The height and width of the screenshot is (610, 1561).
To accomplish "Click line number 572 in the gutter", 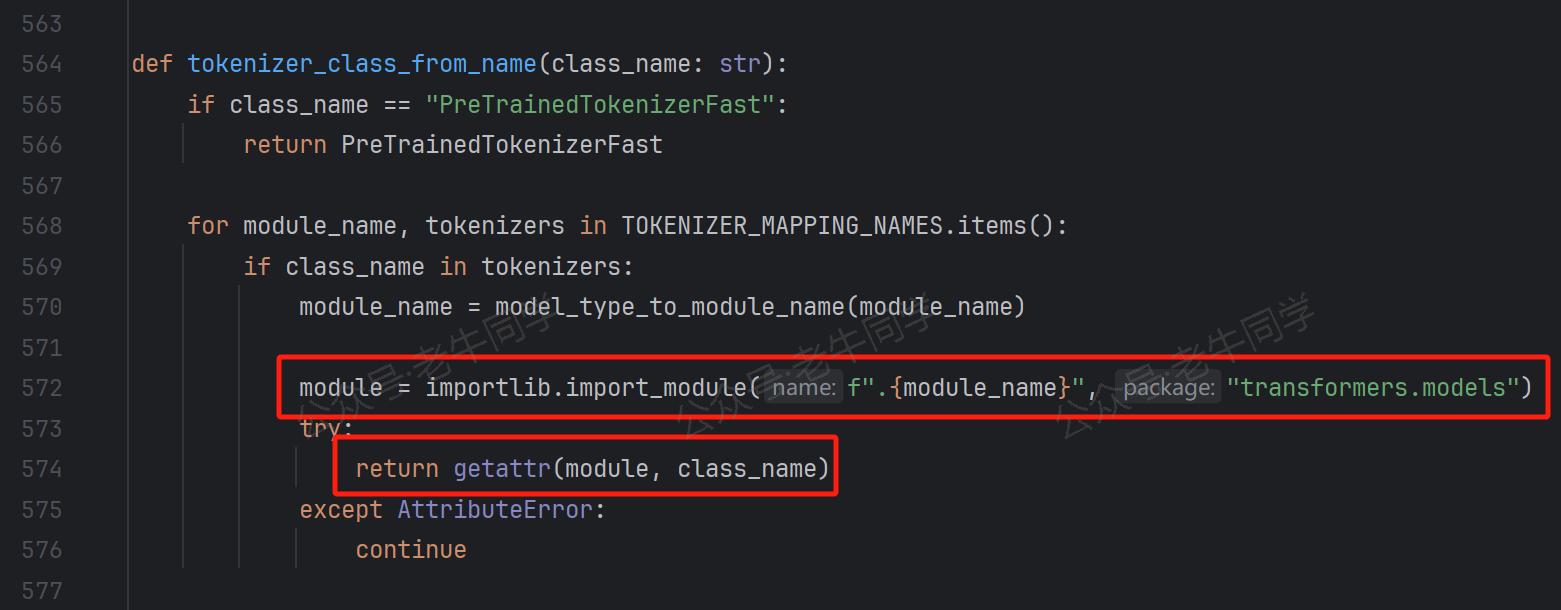I will point(42,388).
